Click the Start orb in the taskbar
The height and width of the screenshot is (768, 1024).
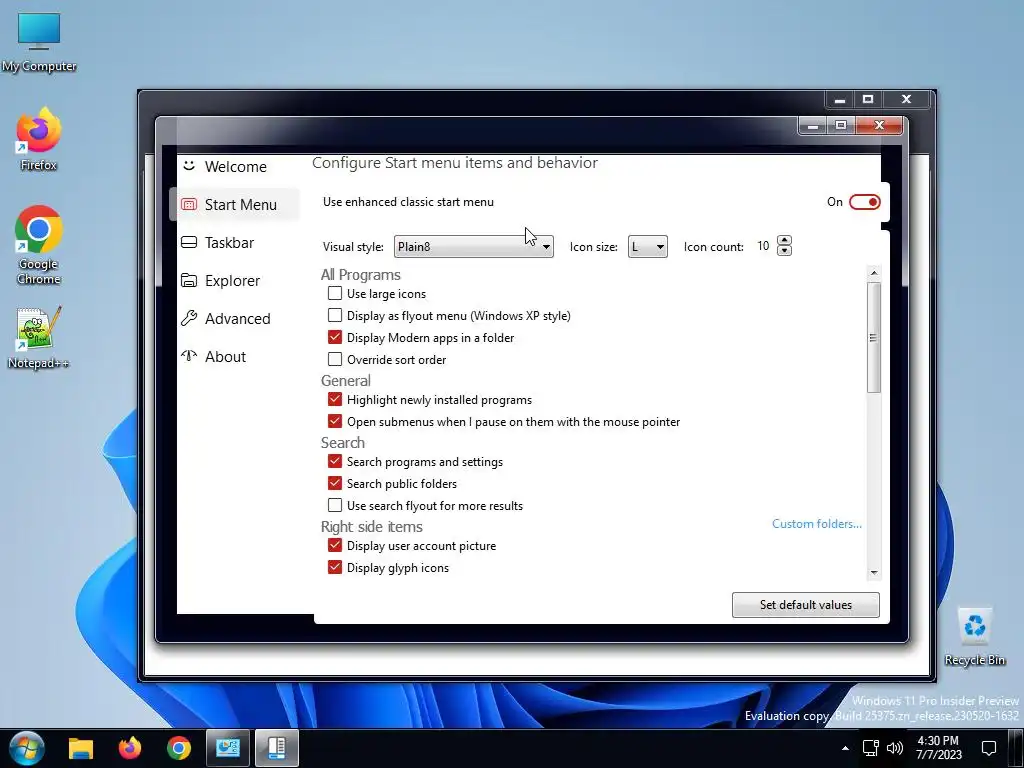tap(27, 748)
